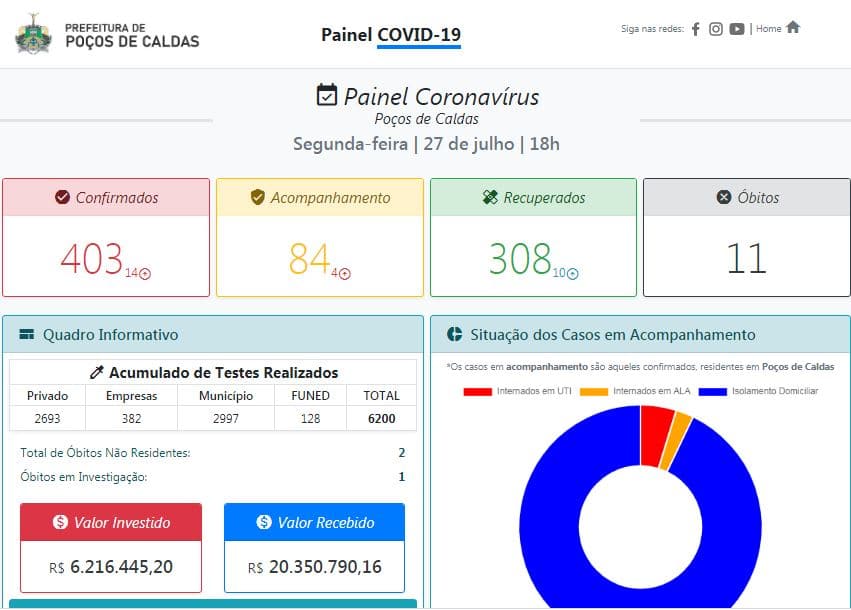Click the Recuperados card header label
851x610 pixels.
[x=544, y=198]
